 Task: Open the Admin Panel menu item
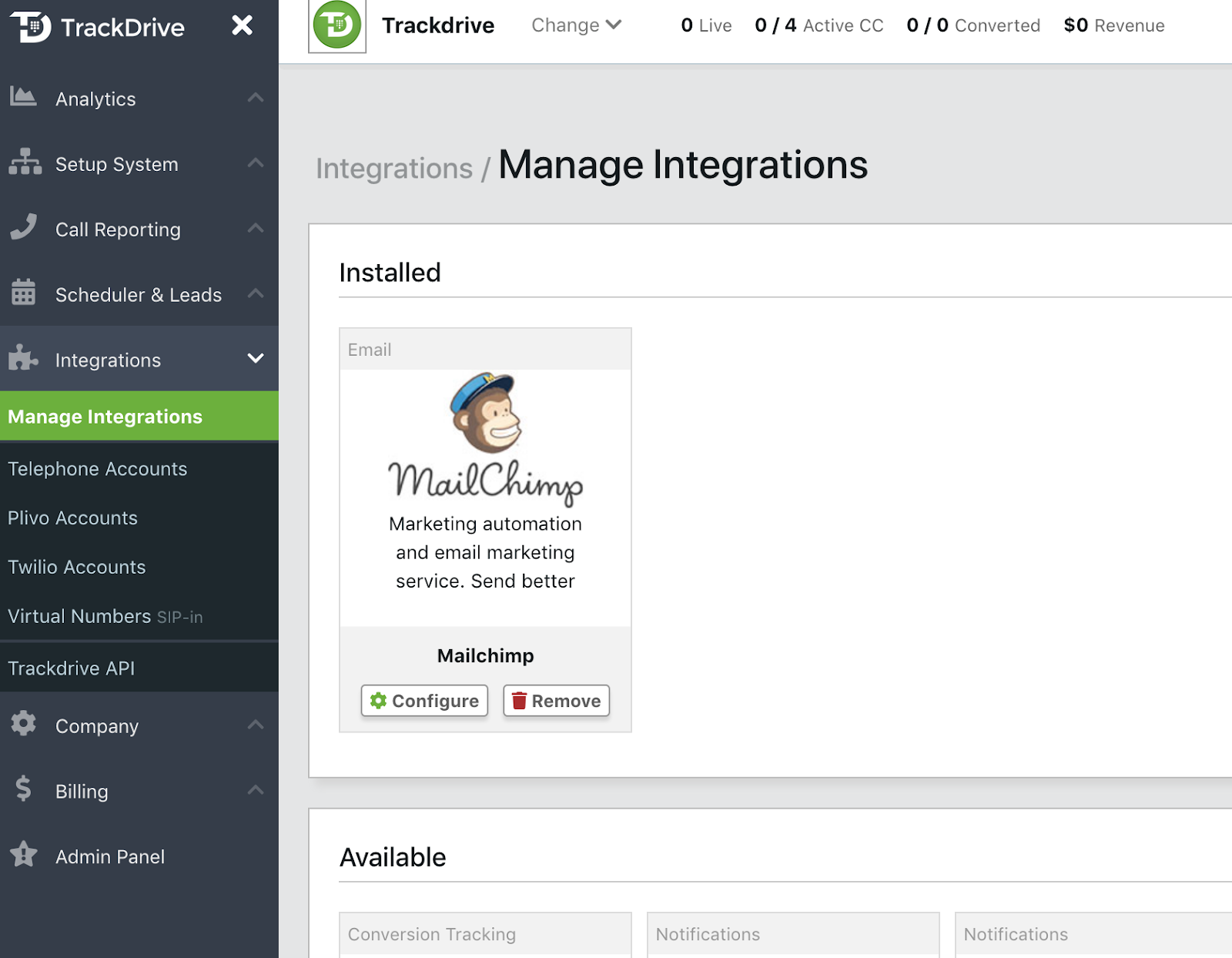pyautogui.click(x=139, y=856)
